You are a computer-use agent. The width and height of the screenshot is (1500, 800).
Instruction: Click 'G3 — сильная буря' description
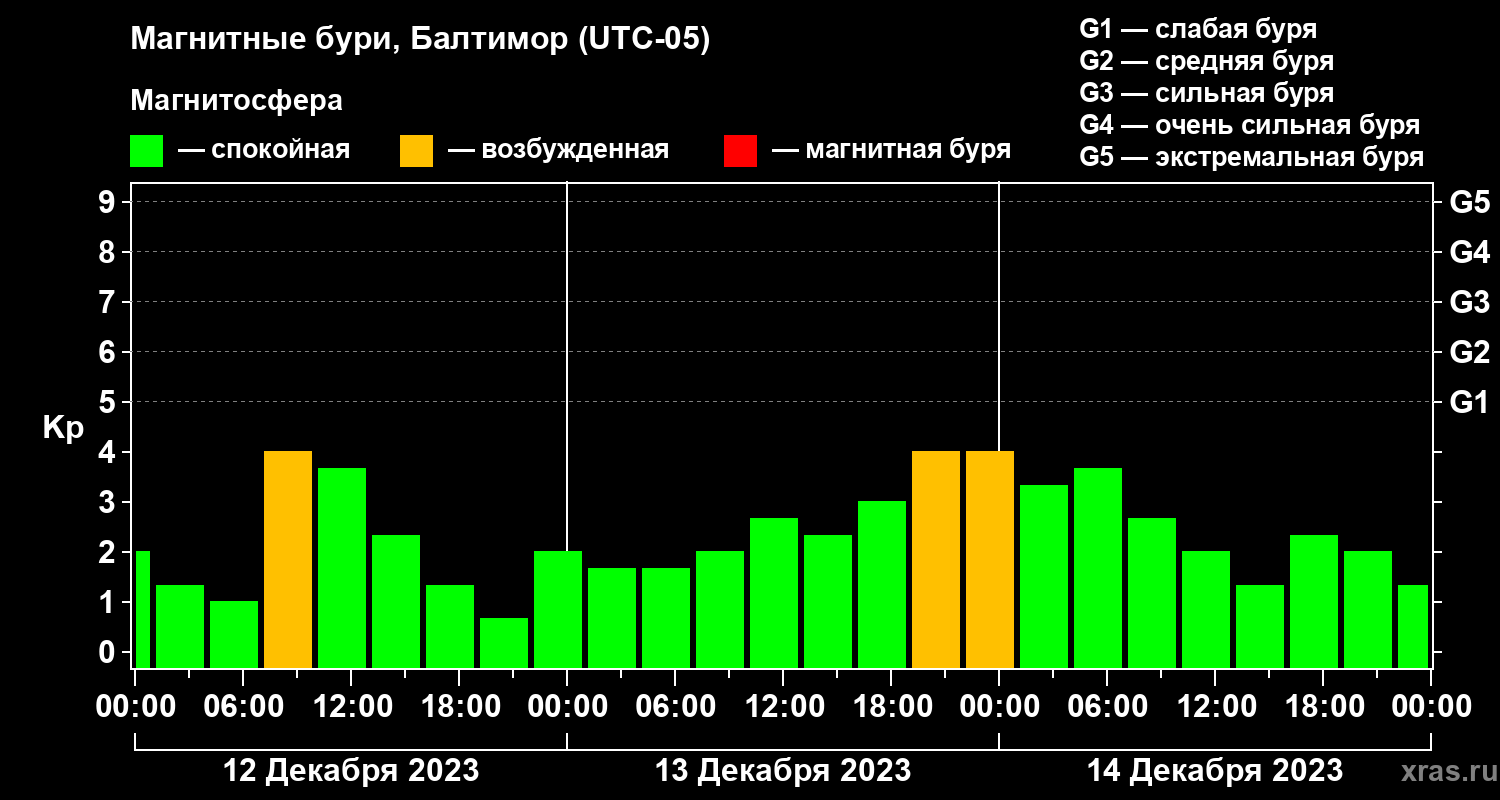1206,93
